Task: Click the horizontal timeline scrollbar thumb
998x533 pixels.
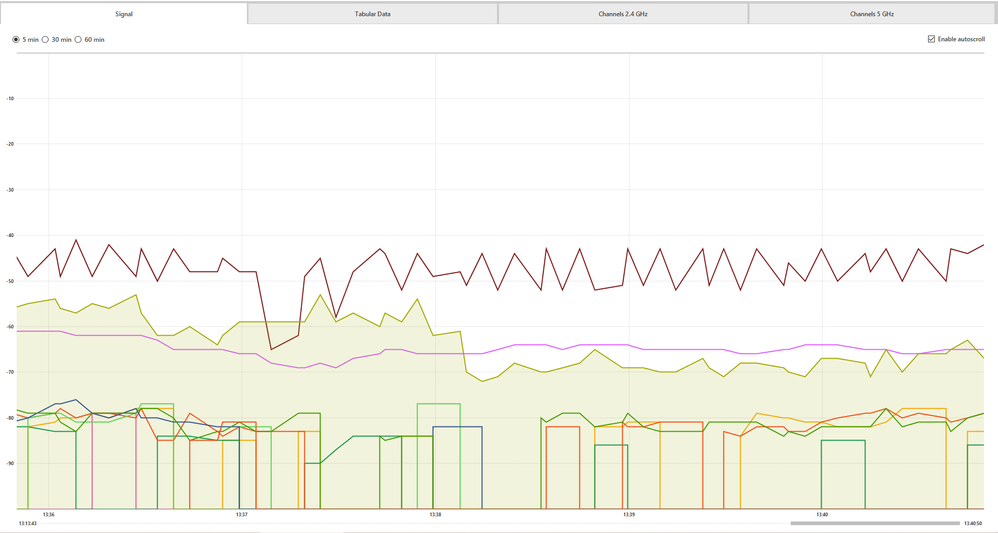Action: [874, 523]
